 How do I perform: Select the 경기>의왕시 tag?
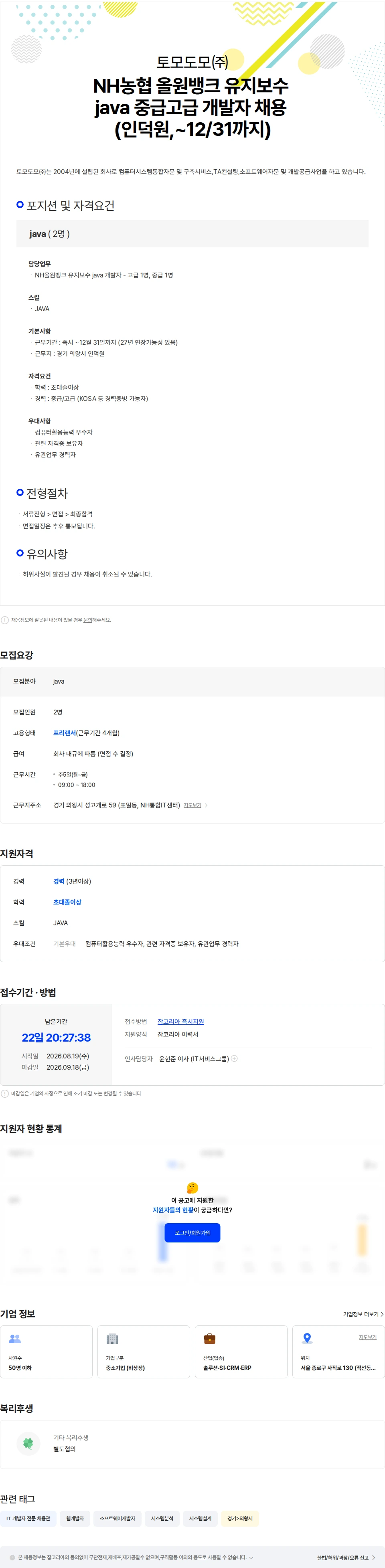pos(240,1519)
